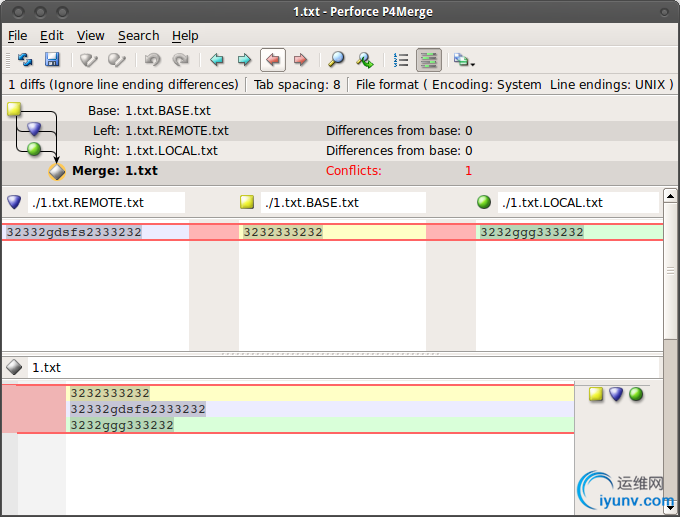Image resolution: width=680 pixels, height=517 pixels.
Task: Toggle local text with green circle in merge pane
Action: [636, 394]
